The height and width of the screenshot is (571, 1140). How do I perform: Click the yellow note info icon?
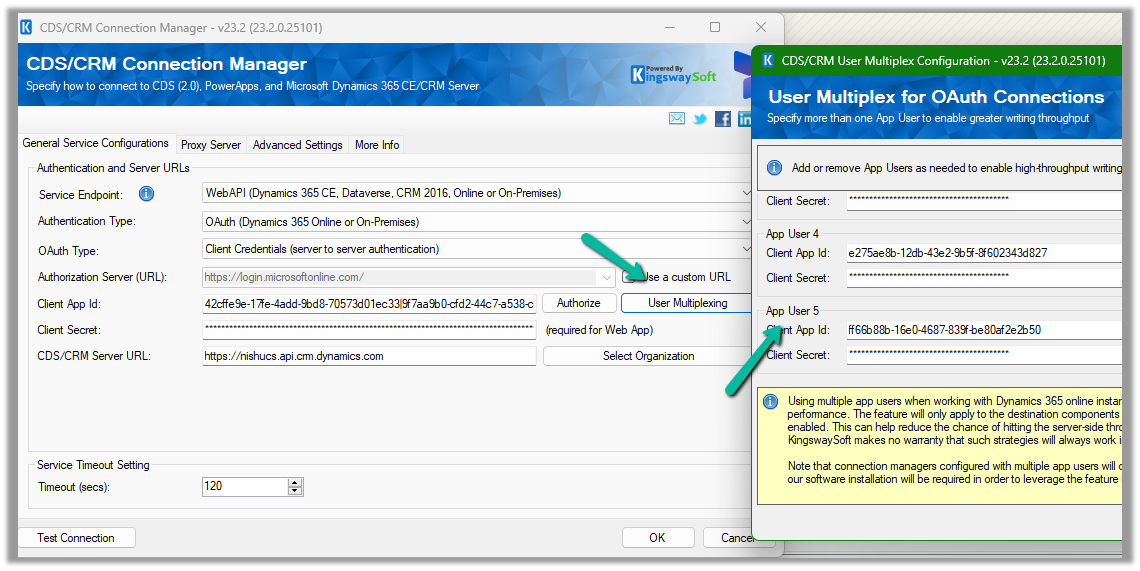(770, 402)
